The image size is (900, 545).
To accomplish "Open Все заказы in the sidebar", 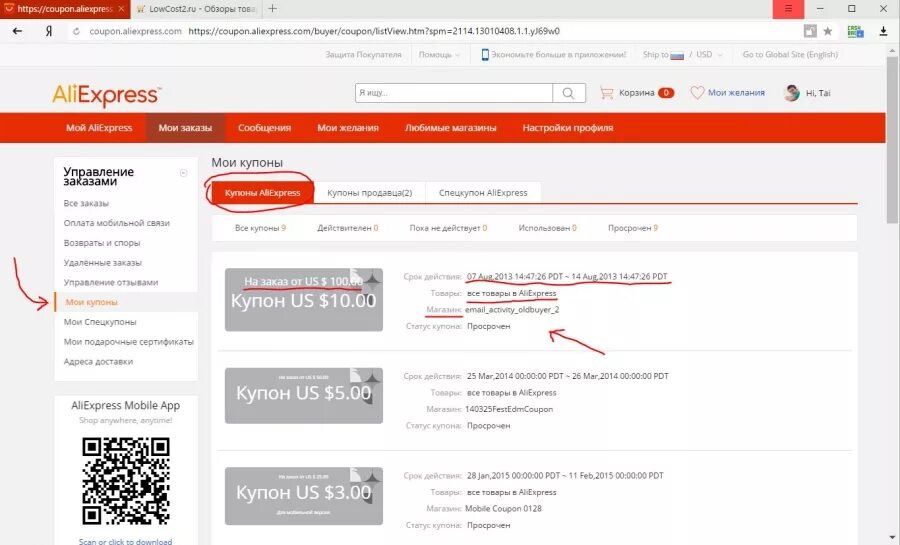I will (x=86, y=203).
